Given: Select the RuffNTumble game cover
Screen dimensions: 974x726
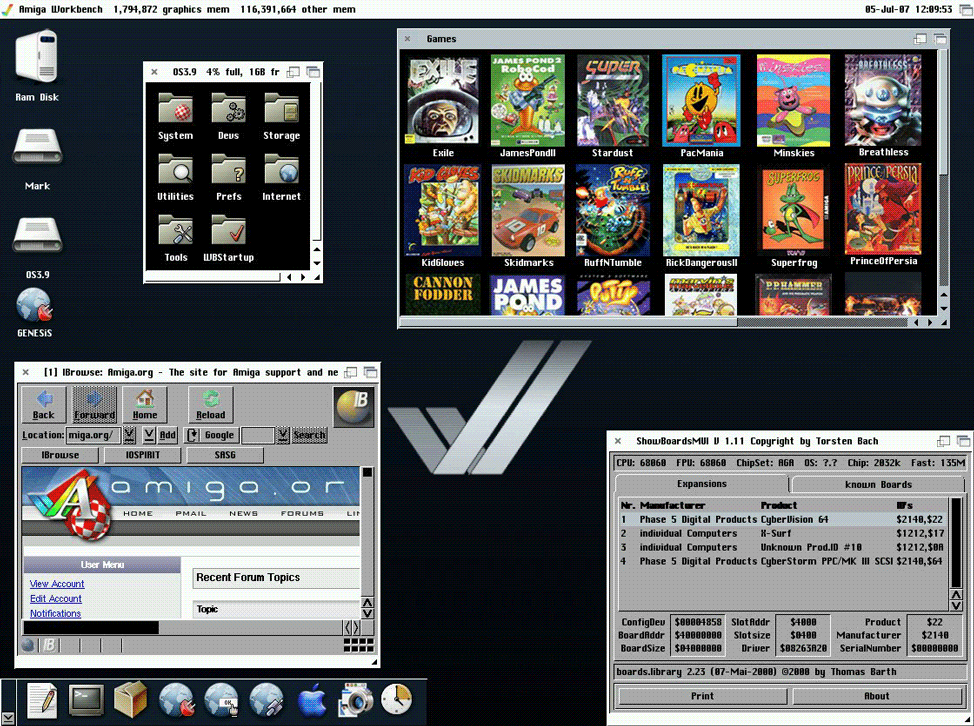Looking at the screenshot, I should click(612, 211).
